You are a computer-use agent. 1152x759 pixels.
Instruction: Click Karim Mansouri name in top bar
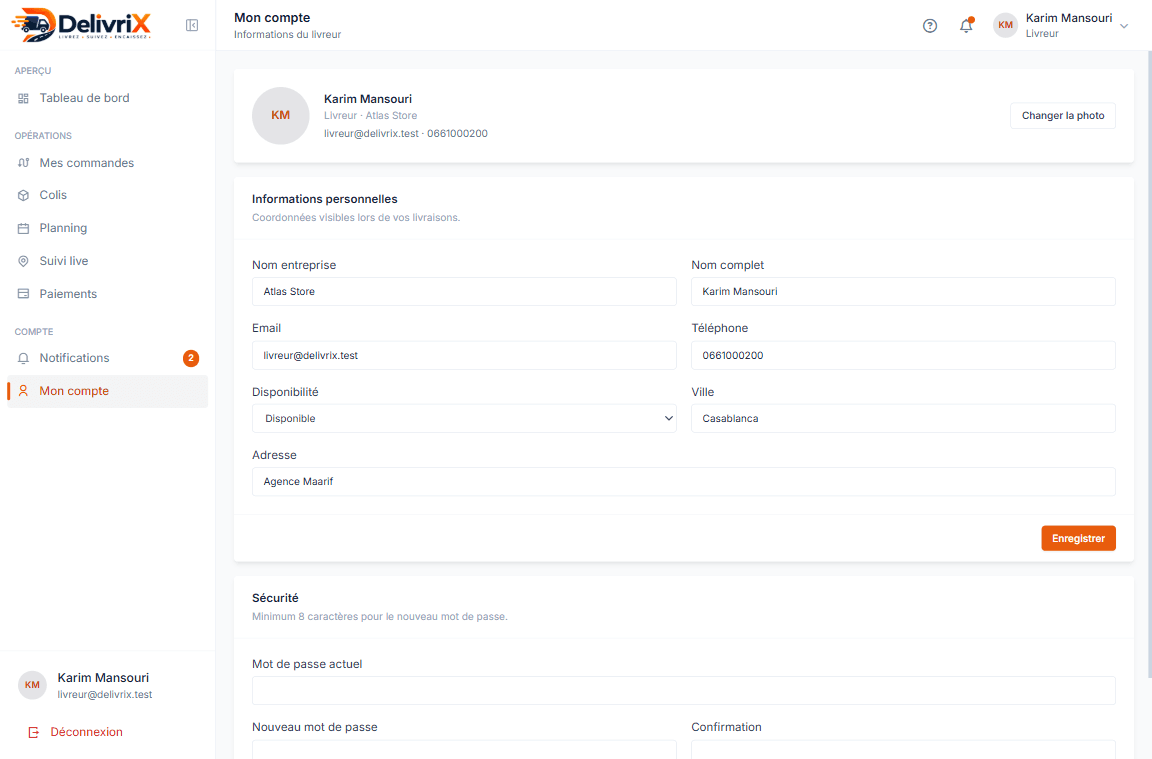[1069, 18]
